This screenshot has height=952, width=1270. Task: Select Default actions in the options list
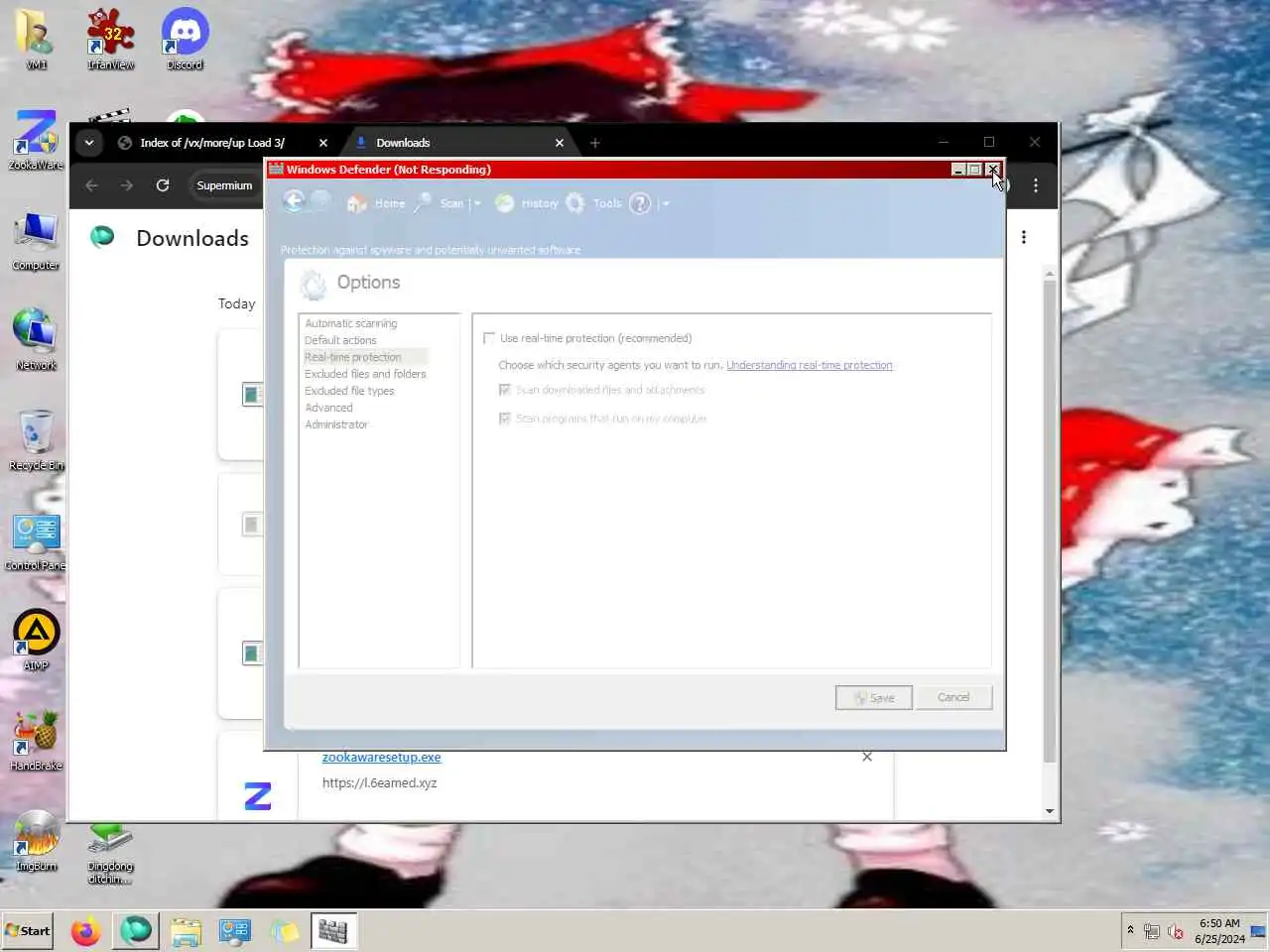click(340, 340)
